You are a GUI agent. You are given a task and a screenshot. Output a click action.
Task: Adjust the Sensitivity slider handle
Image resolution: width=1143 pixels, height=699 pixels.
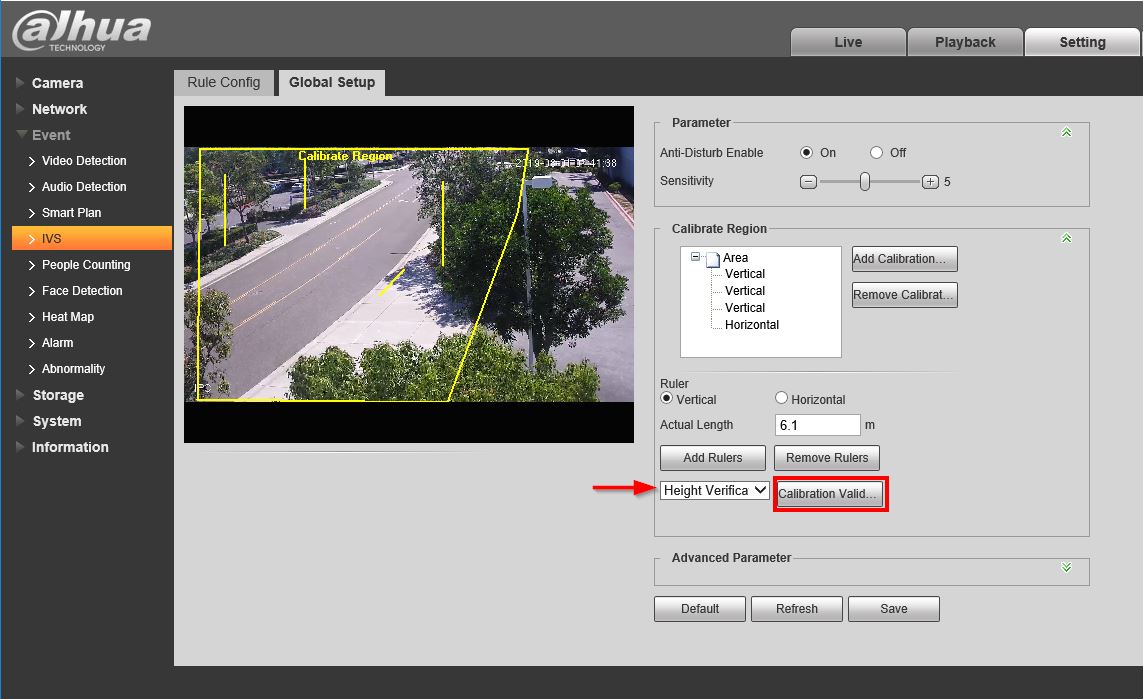tap(865, 182)
